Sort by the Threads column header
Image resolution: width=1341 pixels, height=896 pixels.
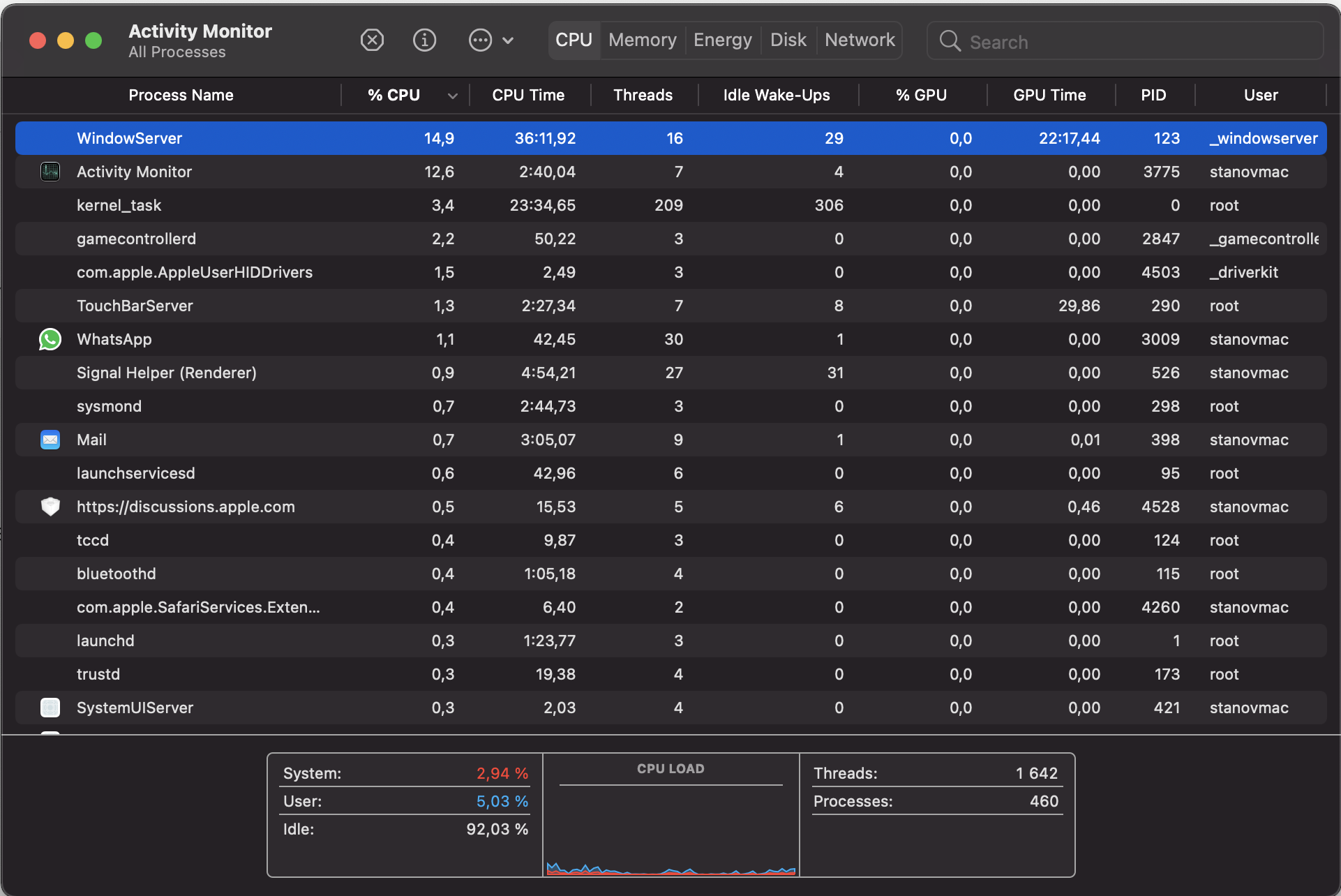(643, 96)
